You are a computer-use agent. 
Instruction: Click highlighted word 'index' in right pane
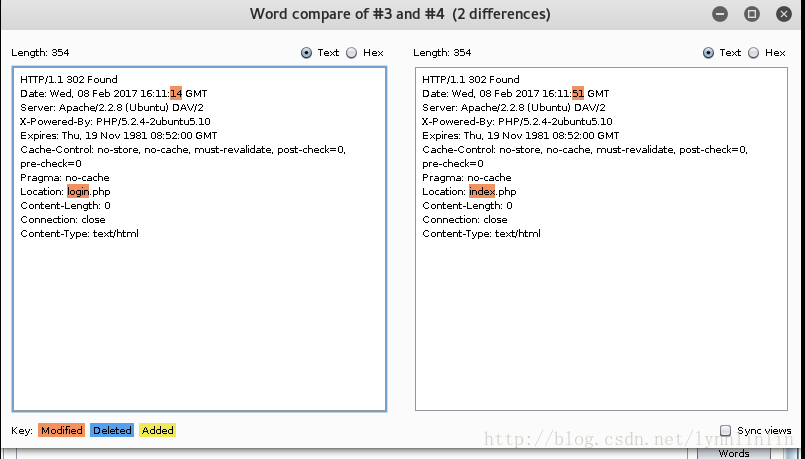(x=482, y=191)
